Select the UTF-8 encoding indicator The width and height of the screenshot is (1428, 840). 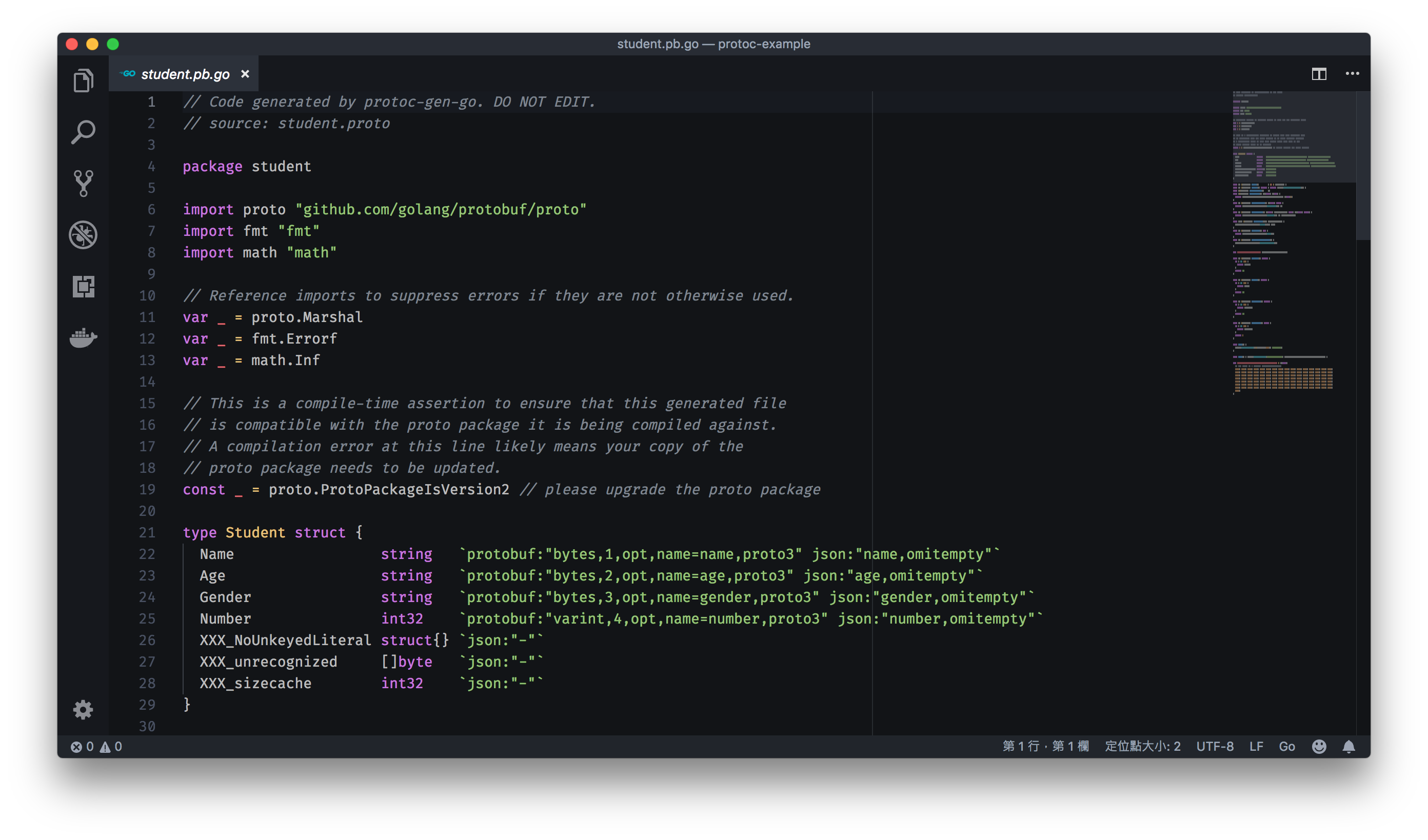[1215, 746]
